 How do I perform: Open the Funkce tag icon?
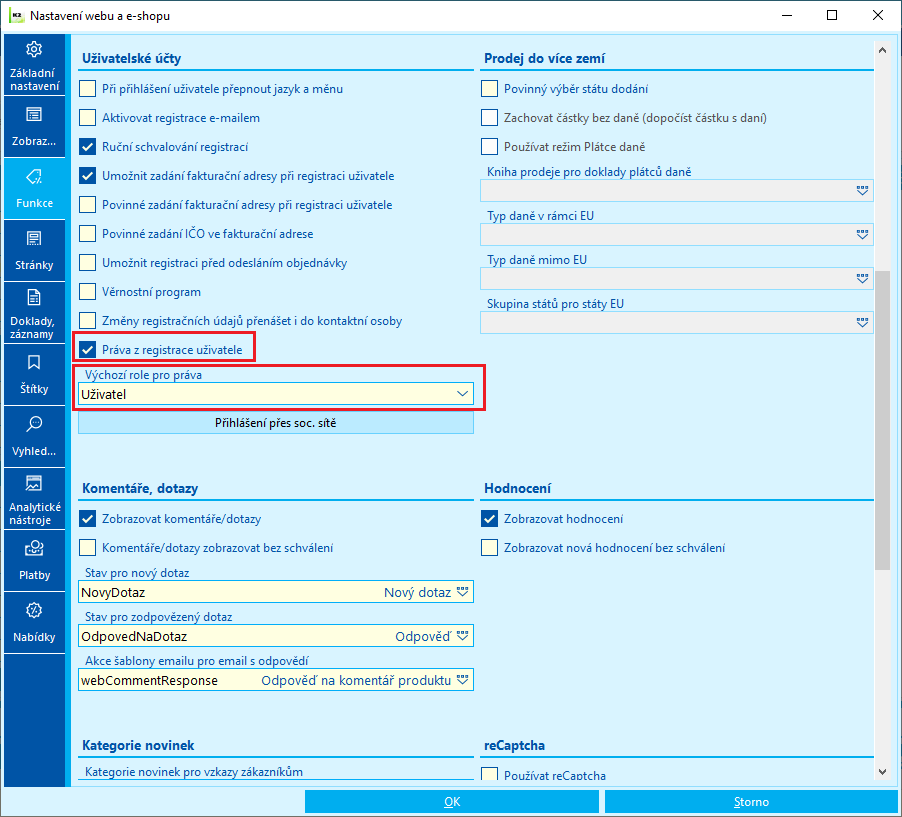(x=34, y=177)
